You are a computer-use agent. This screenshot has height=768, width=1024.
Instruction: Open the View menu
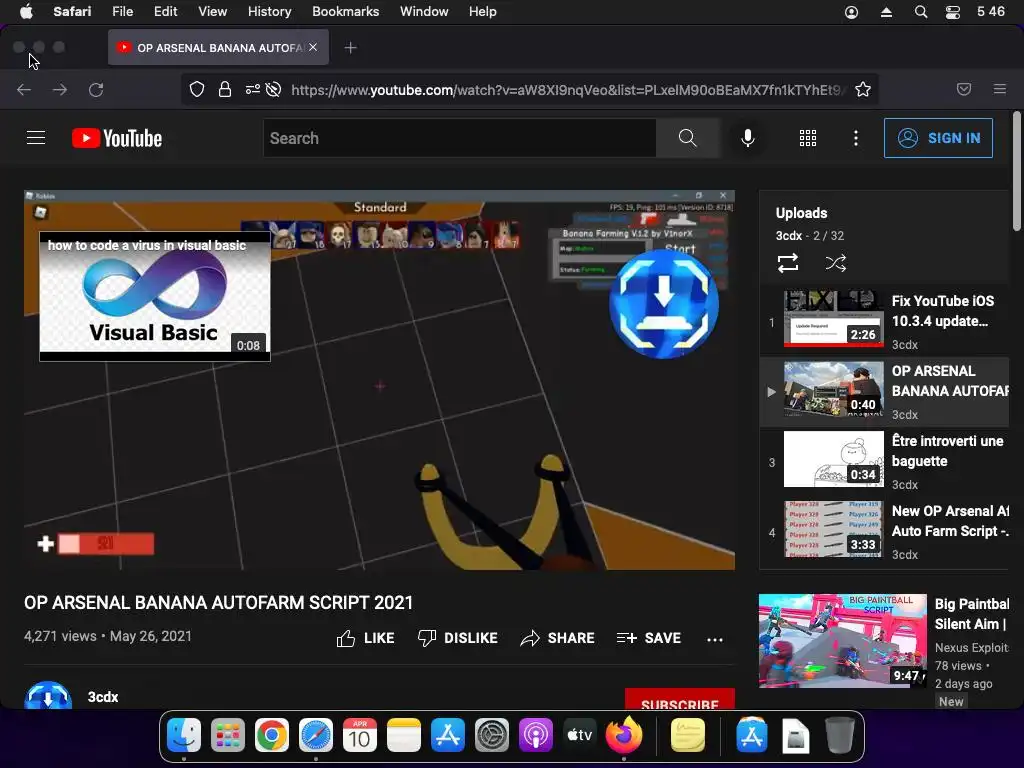click(212, 11)
